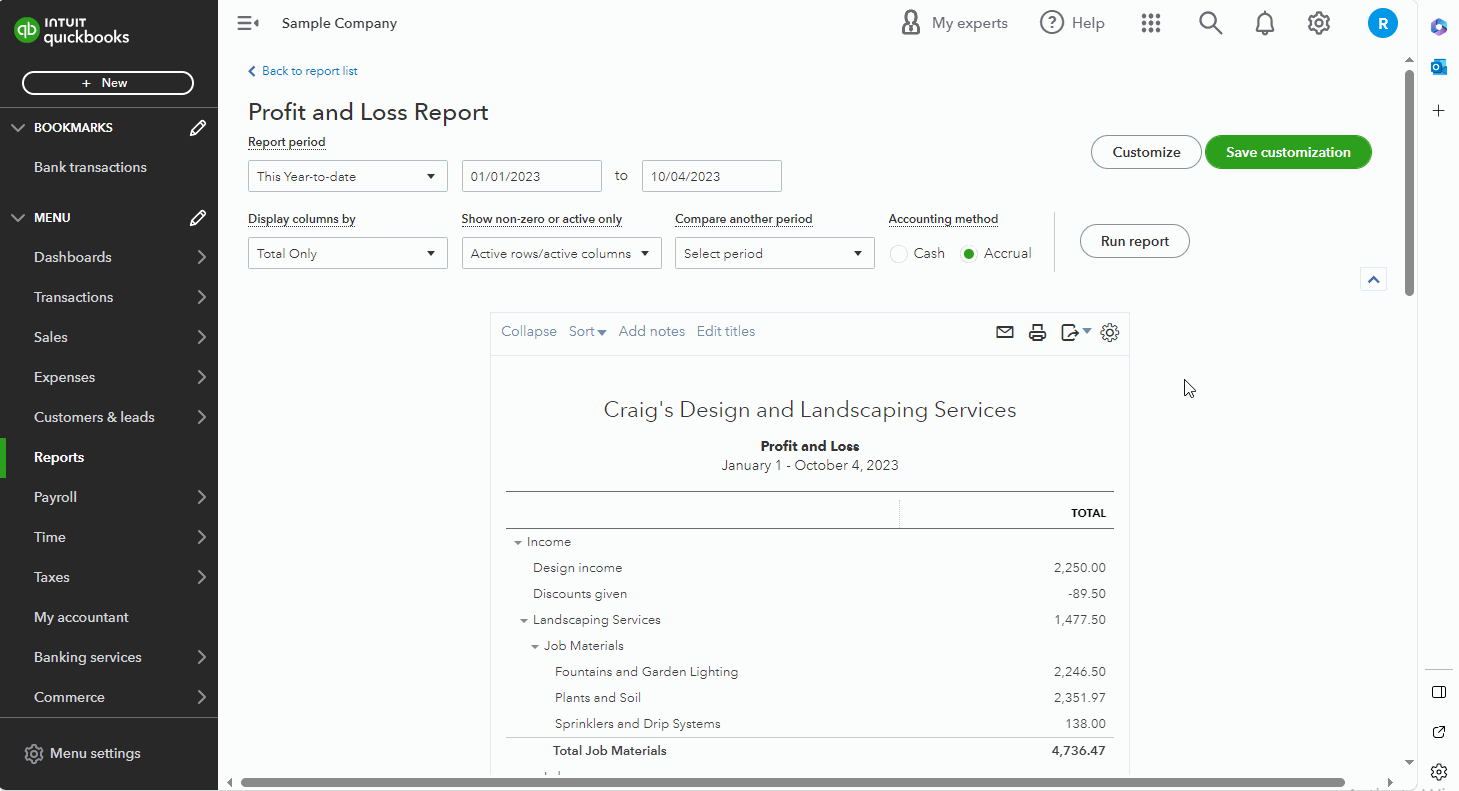Open the notifications bell
The image size is (1459, 791).
(1264, 22)
